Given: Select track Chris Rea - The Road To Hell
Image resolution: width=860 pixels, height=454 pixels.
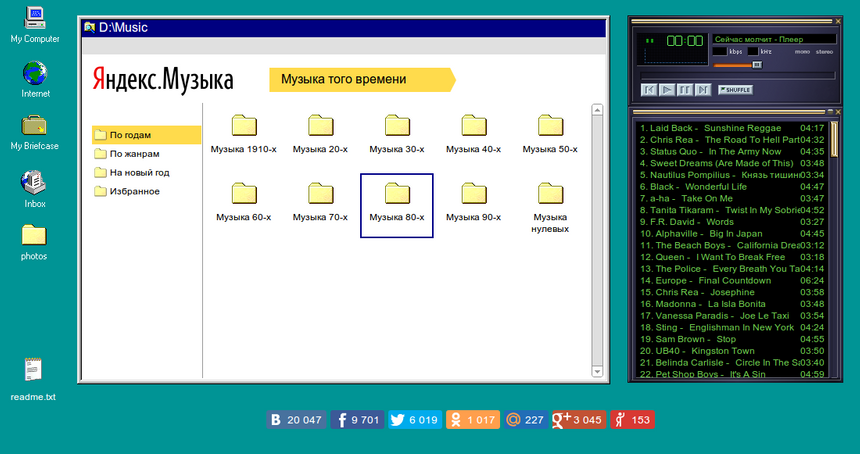Looking at the screenshot, I should tap(732, 140).
